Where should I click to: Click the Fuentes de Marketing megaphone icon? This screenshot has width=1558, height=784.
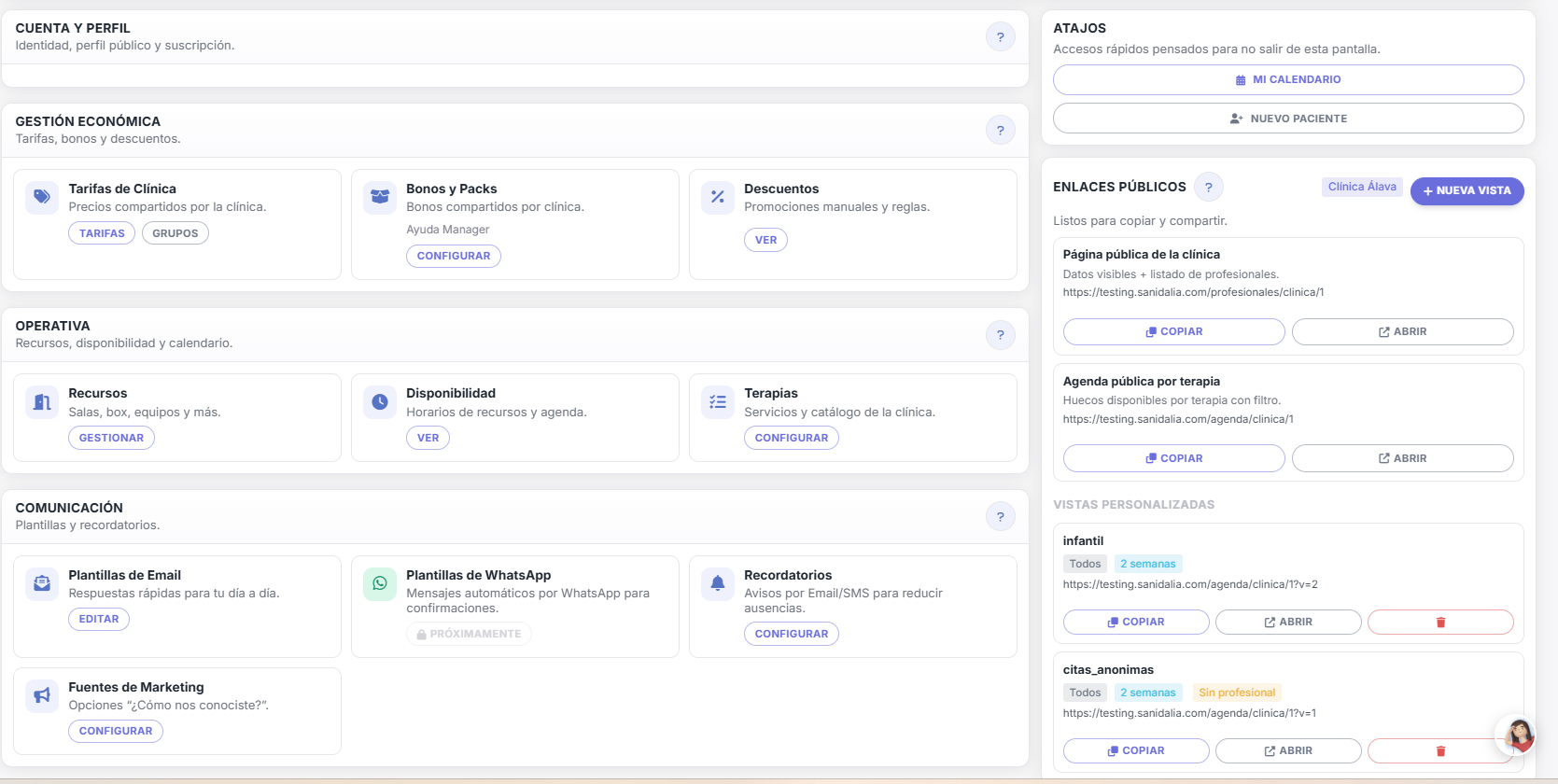point(42,695)
